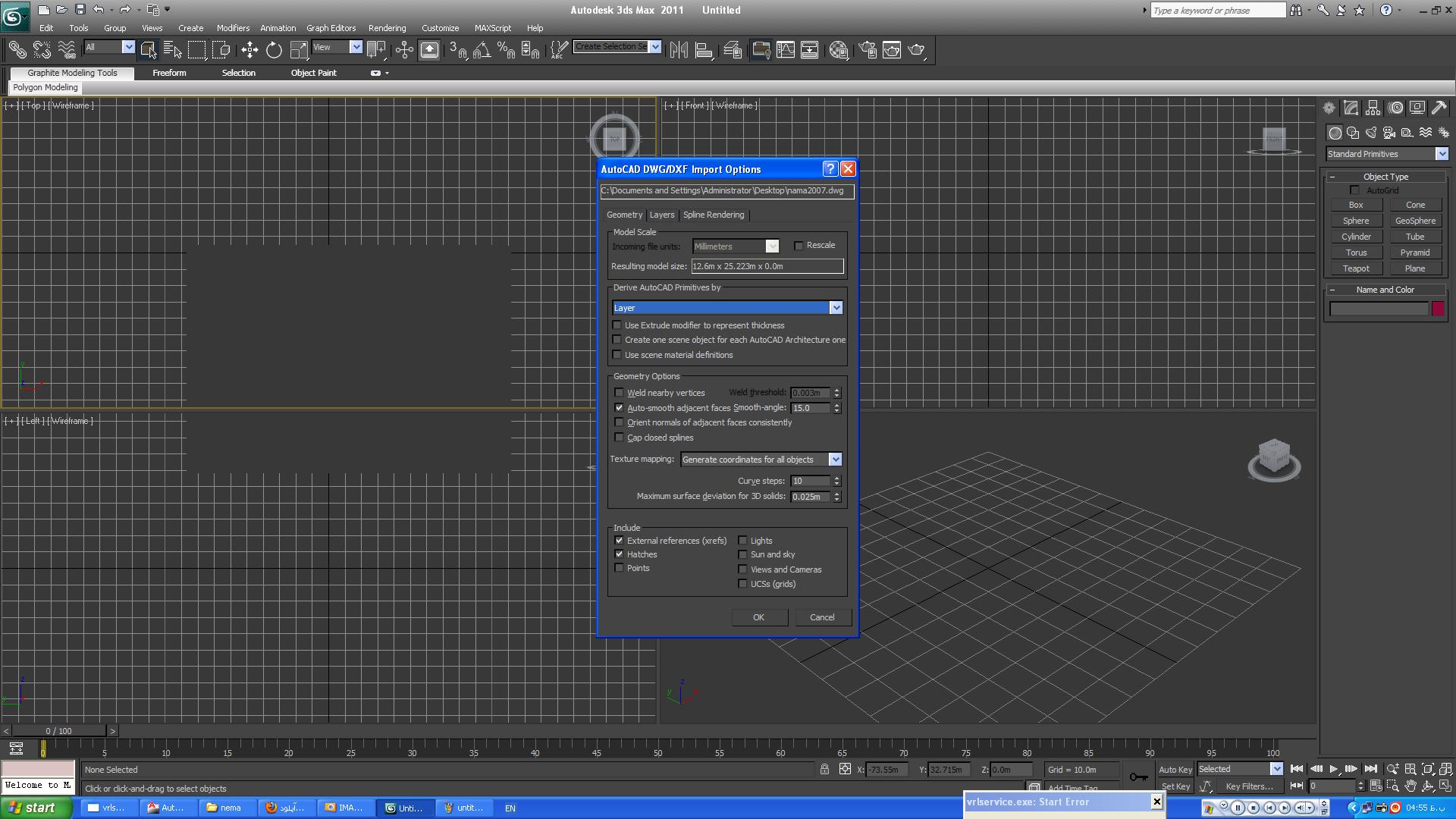Expand the Texture mapping dropdown
The height and width of the screenshot is (819, 1456).
click(x=835, y=460)
